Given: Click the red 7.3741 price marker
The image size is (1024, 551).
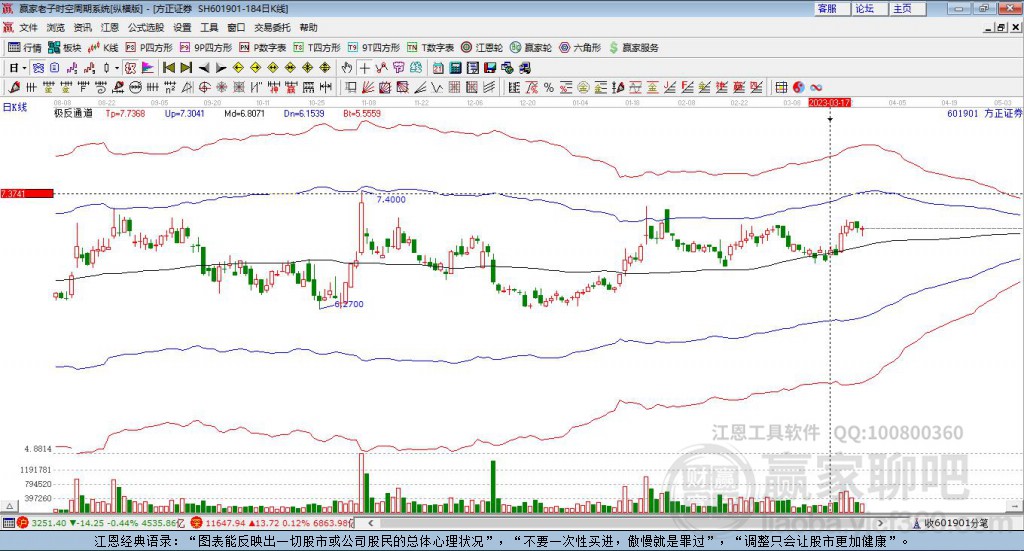Looking at the screenshot, I should coord(27,194).
